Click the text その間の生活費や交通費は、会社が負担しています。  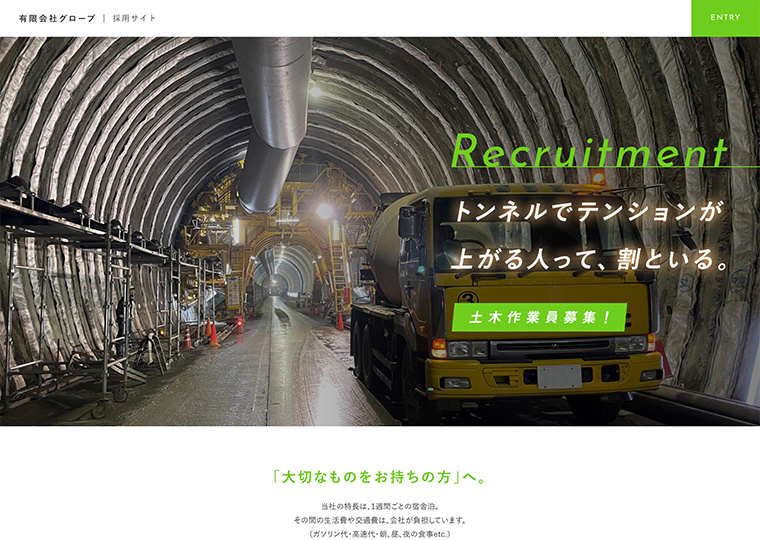click(380, 520)
